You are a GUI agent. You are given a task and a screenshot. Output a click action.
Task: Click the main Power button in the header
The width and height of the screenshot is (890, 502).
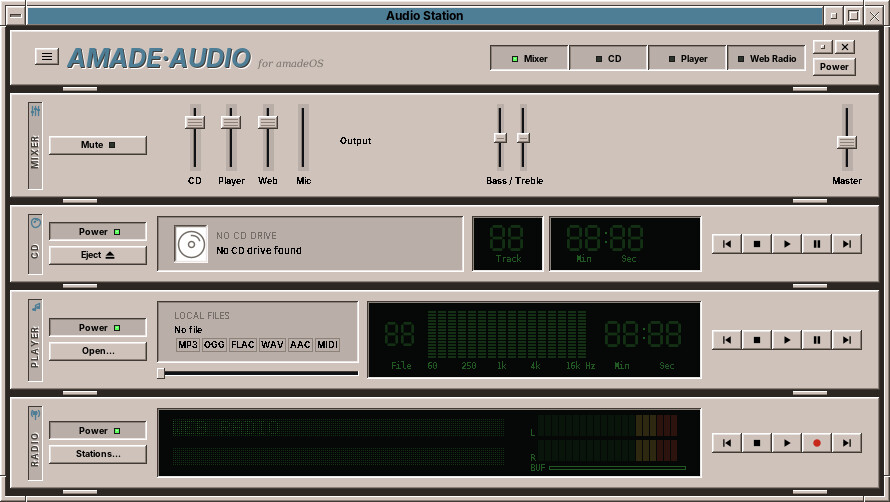(834, 66)
